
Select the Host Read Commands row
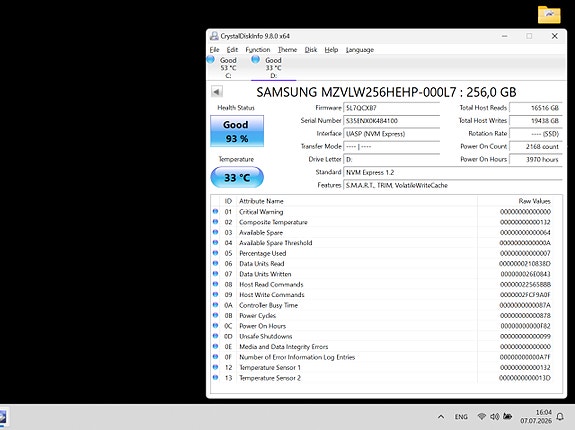pyautogui.click(x=381, y=284)
